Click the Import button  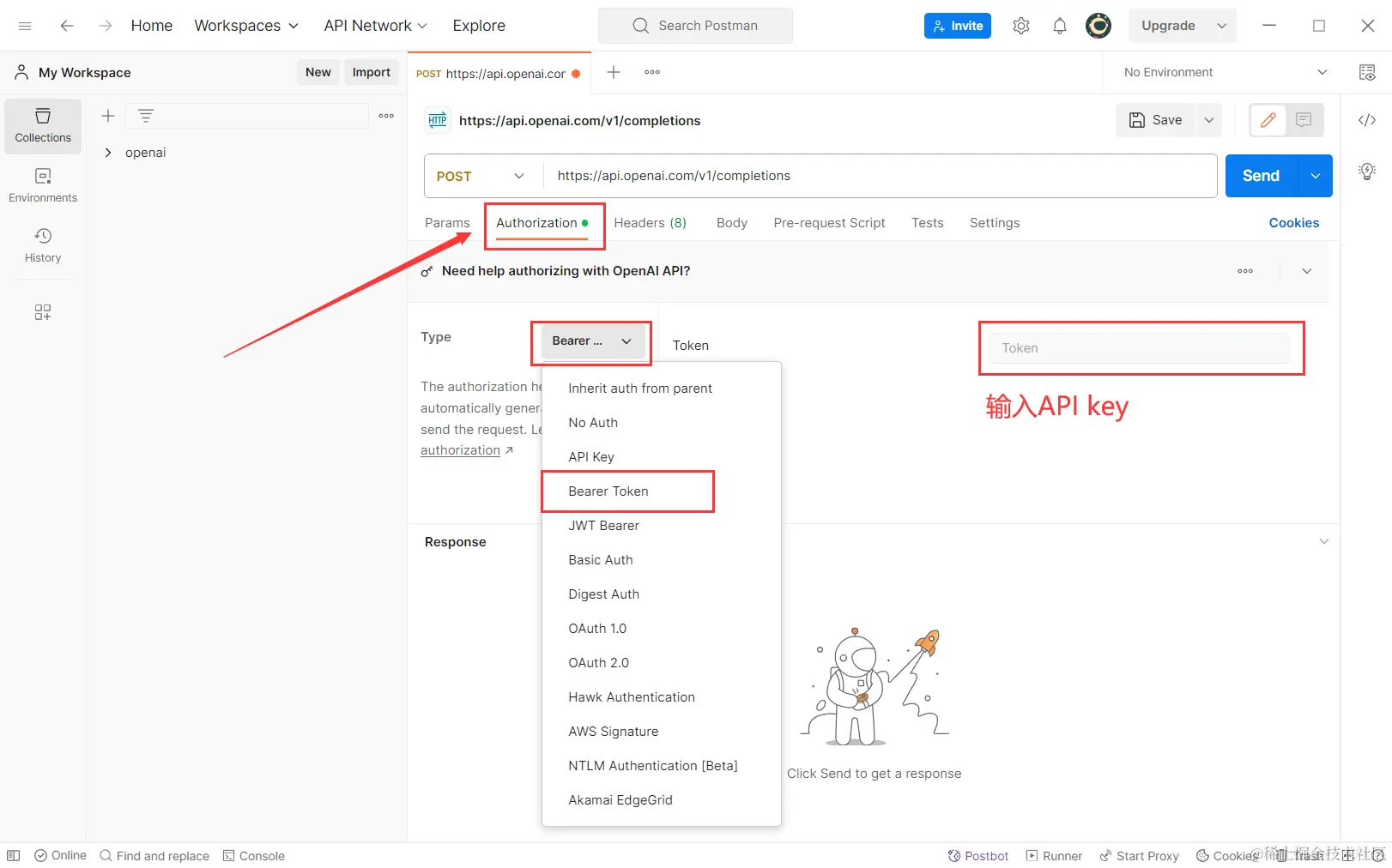(x=372, y=72)
